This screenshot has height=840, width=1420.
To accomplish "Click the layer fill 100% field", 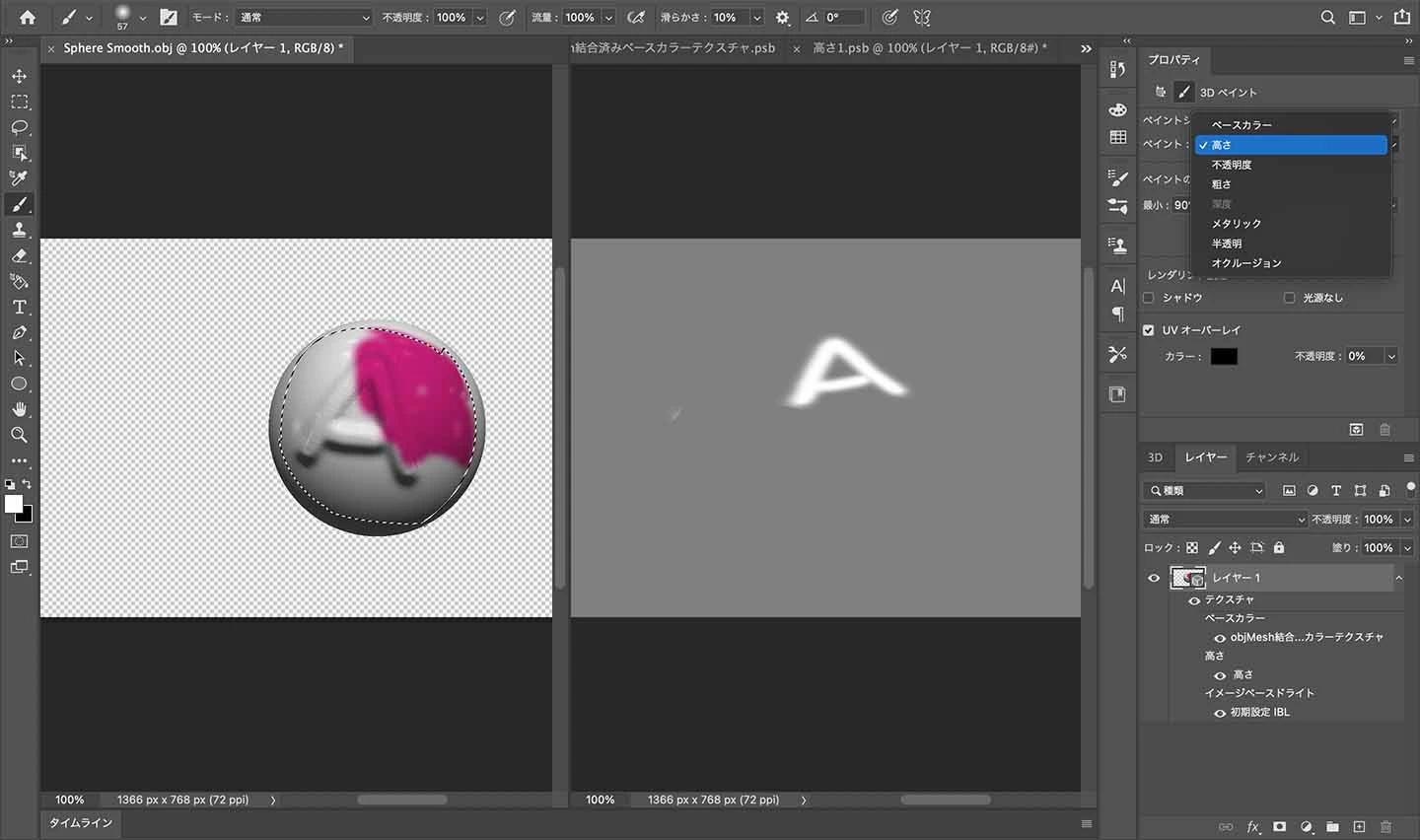I will coord(1379,547).
